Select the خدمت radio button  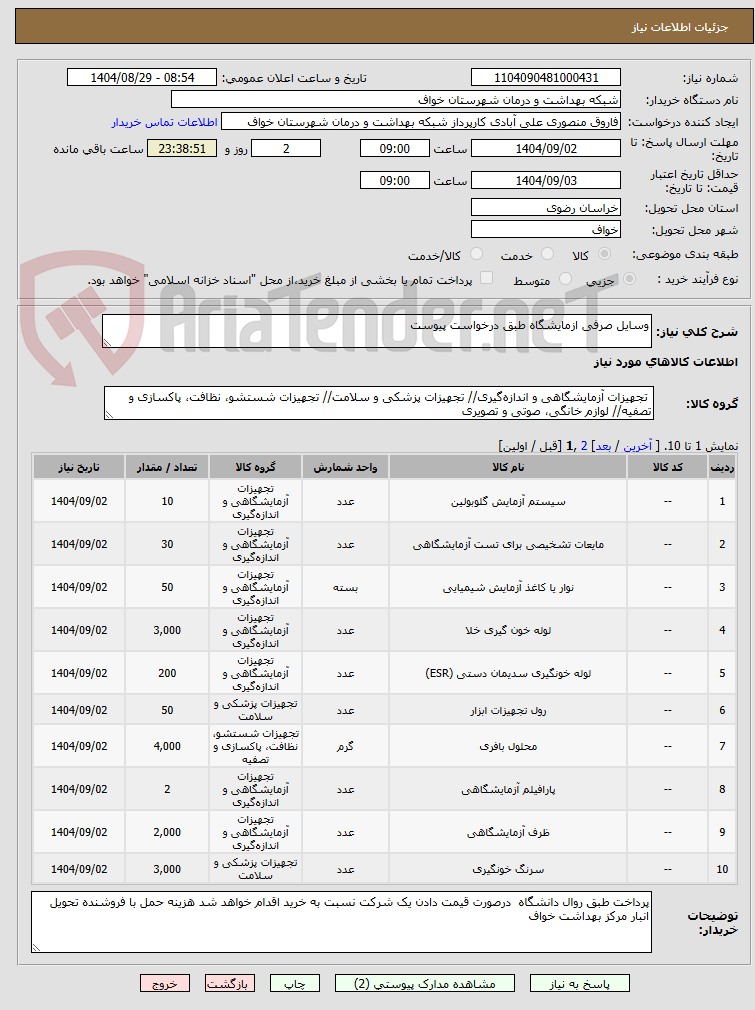coord(548,254)
